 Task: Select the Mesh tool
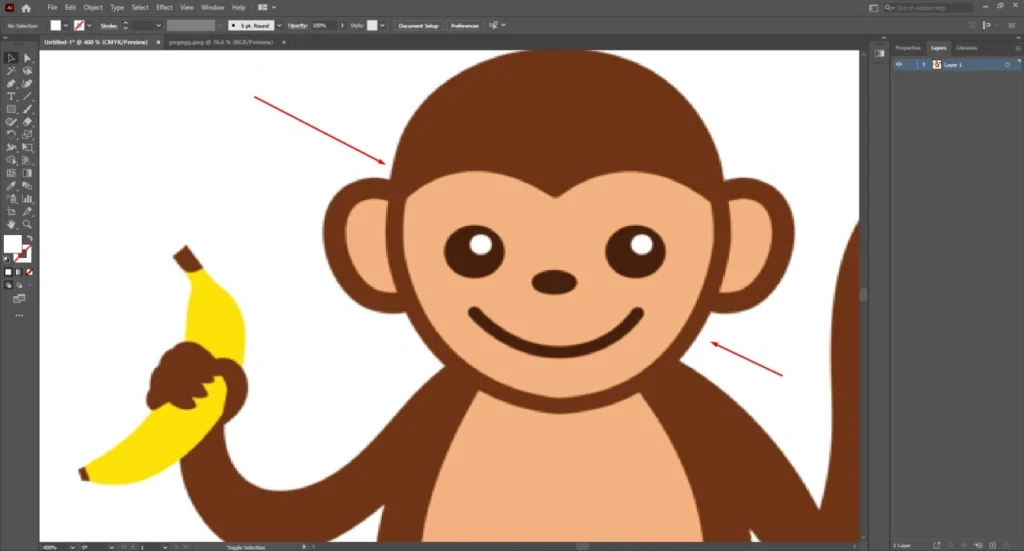pos(11,173)
